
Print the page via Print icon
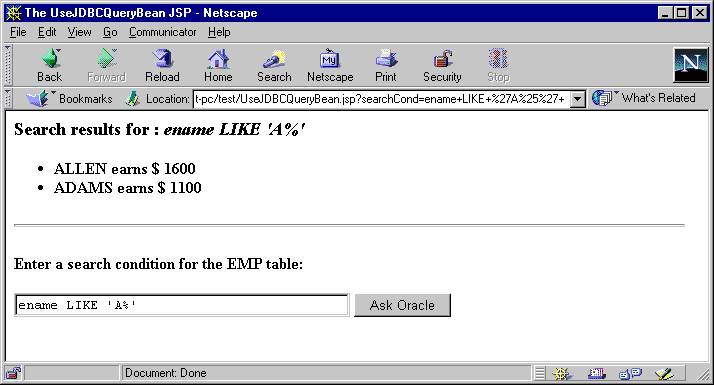point(386,65)
